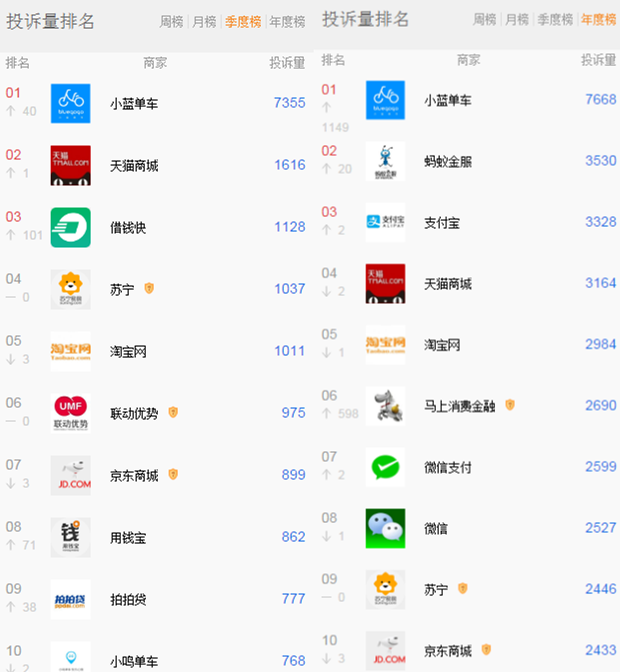Click shield badge next to quarterly 京东商城
The image size is (620, 672).
173,474
